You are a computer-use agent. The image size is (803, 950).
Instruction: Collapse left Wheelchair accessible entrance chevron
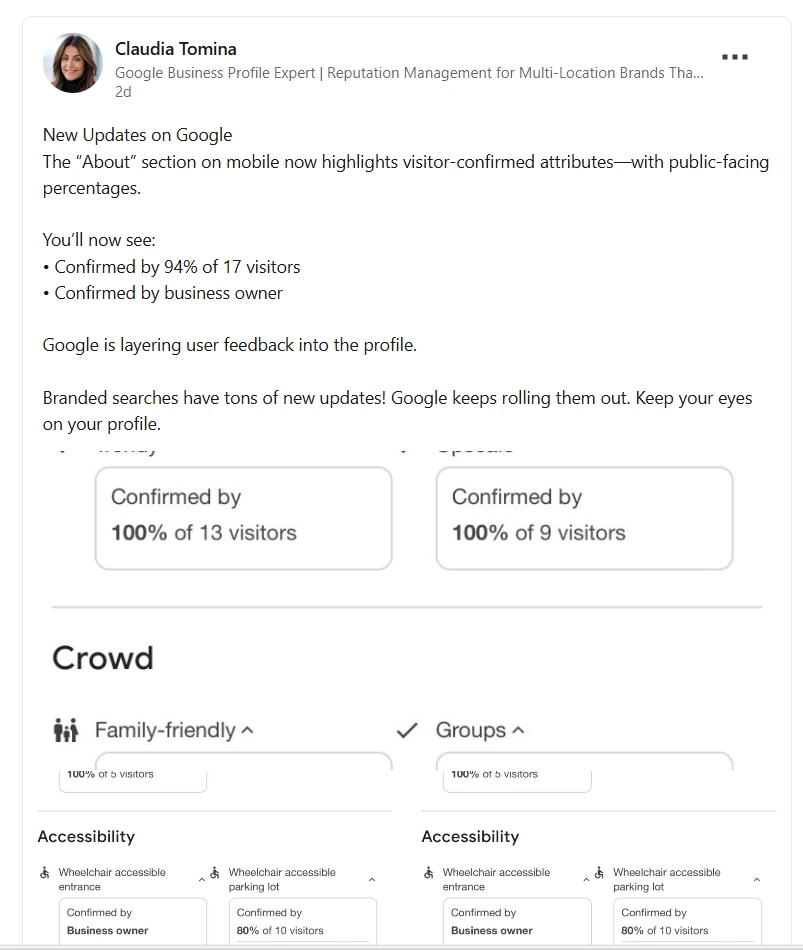click(x=202, y=879)
